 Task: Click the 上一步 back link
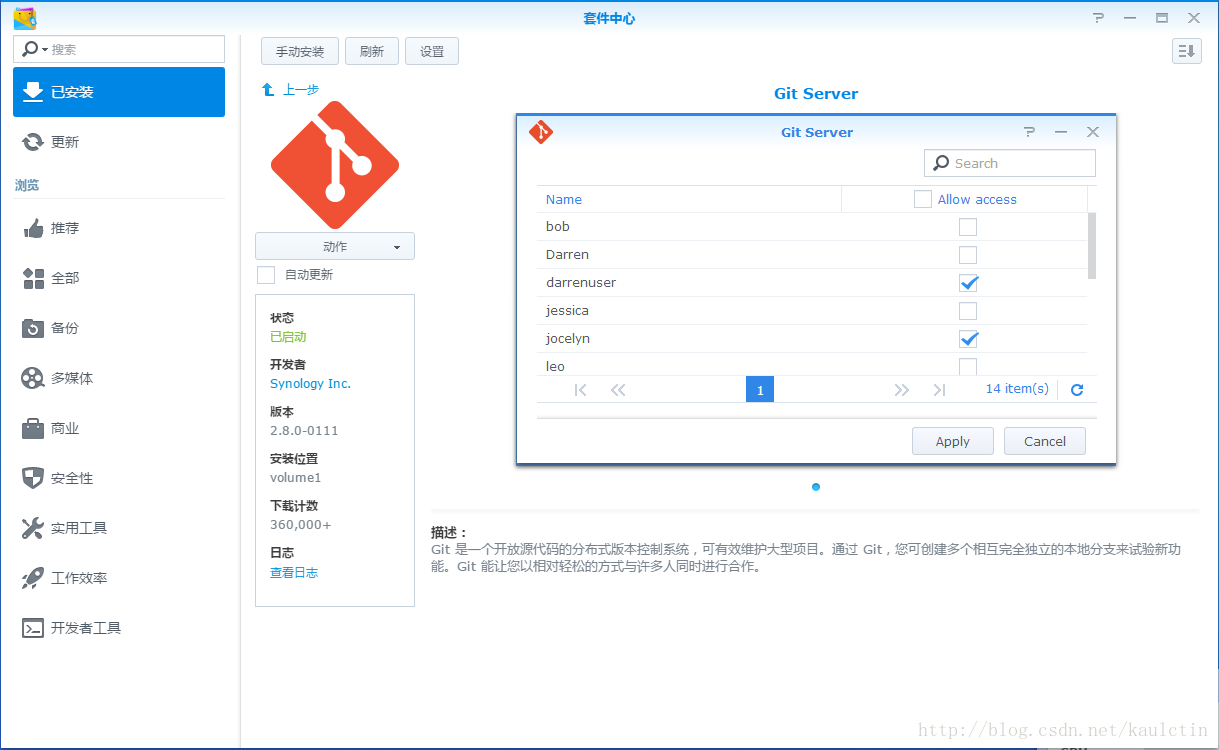(301, 89)
